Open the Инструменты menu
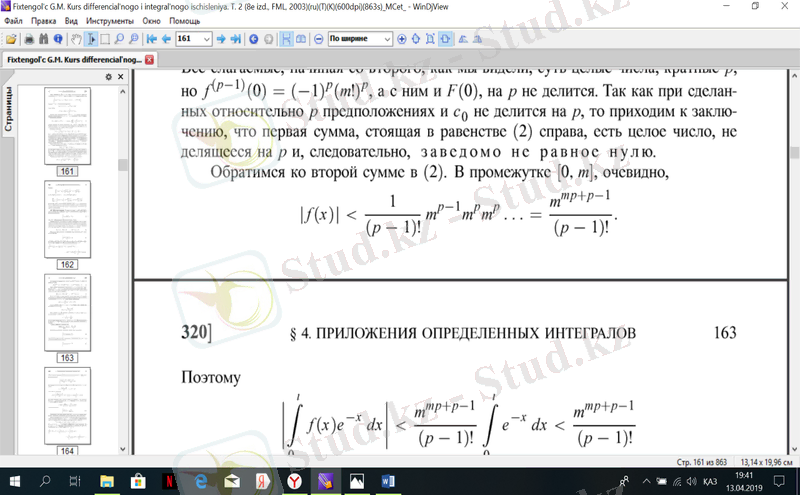This screenshot has width=800, height=495. (x=110, y=21)
